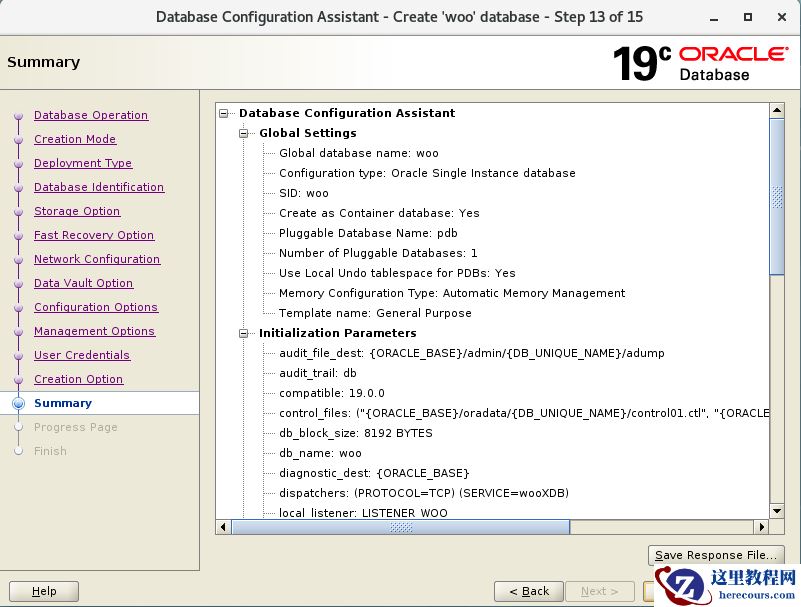Click the vertical scrollbar down arrow
Screen dimensions: 801x607
(777, 510)
